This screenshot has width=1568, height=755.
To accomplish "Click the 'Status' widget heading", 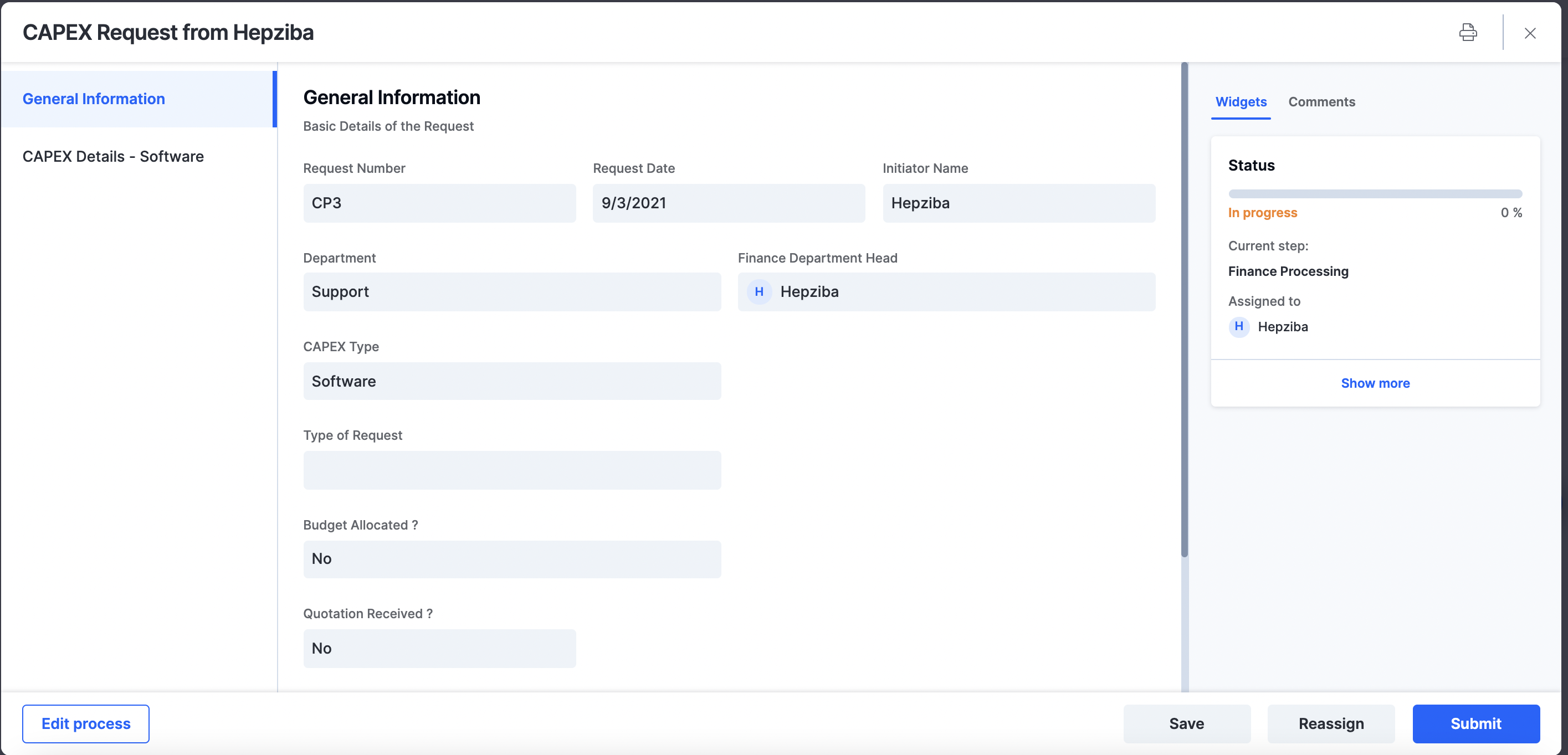I will click(1251, 165).
